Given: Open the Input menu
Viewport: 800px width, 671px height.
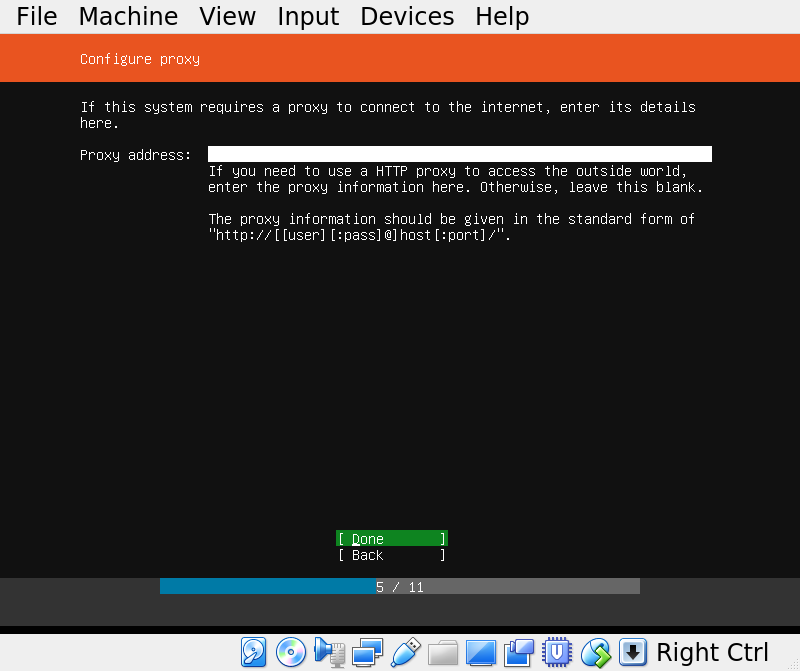Looking at the screenshot, I should pos(308,17).
